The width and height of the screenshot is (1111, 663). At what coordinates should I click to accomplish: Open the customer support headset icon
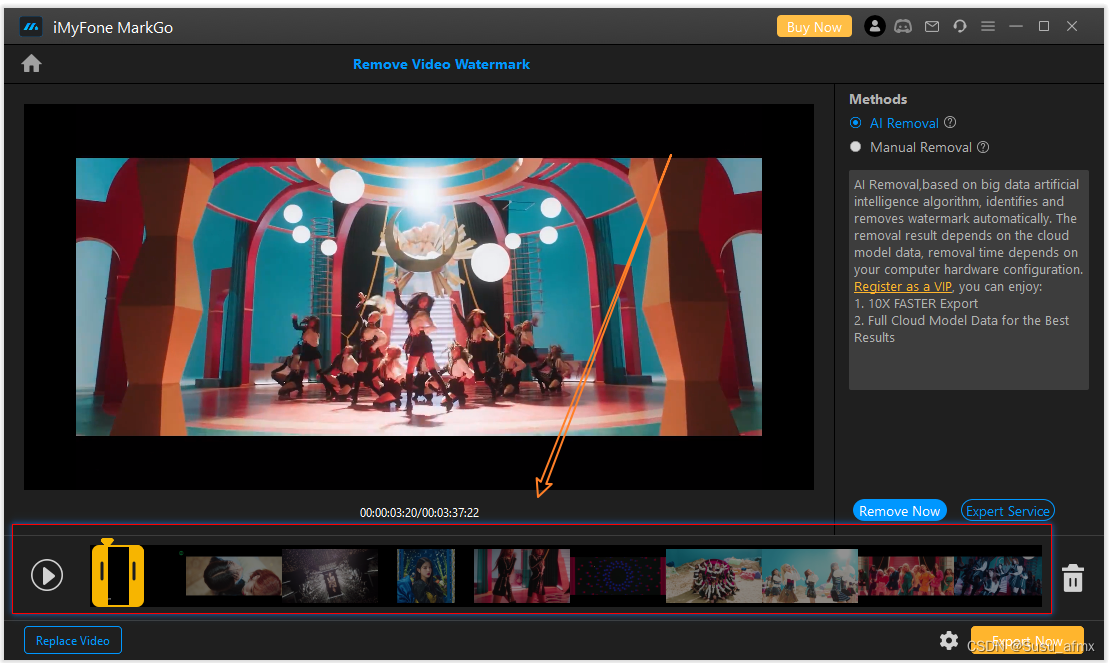pyautogui.click(x=959, y=27)
